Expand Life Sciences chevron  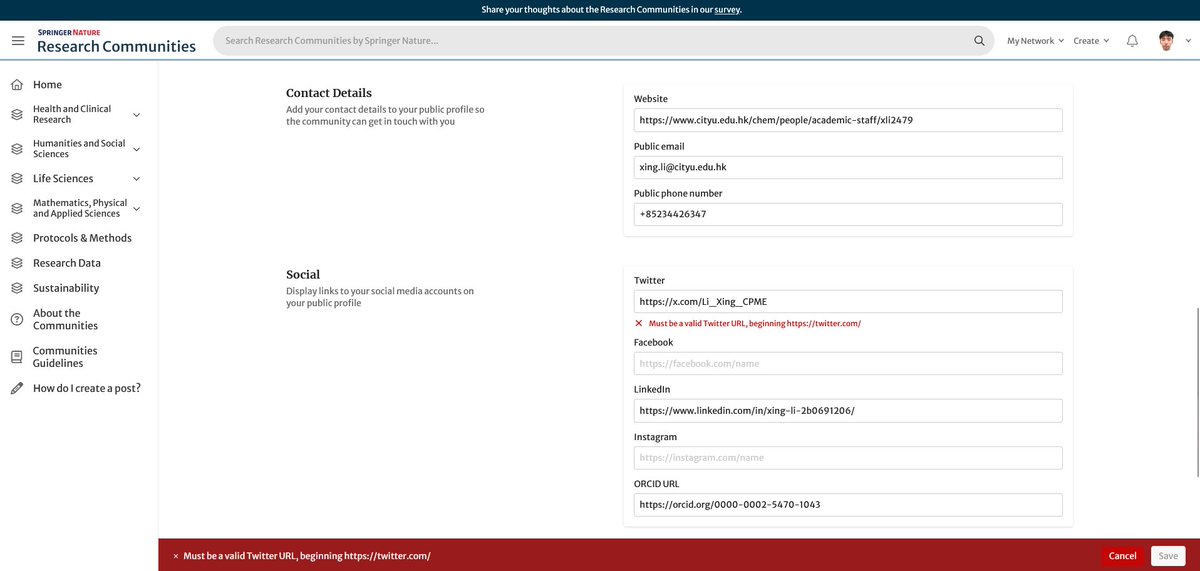(x=137, y=179)
